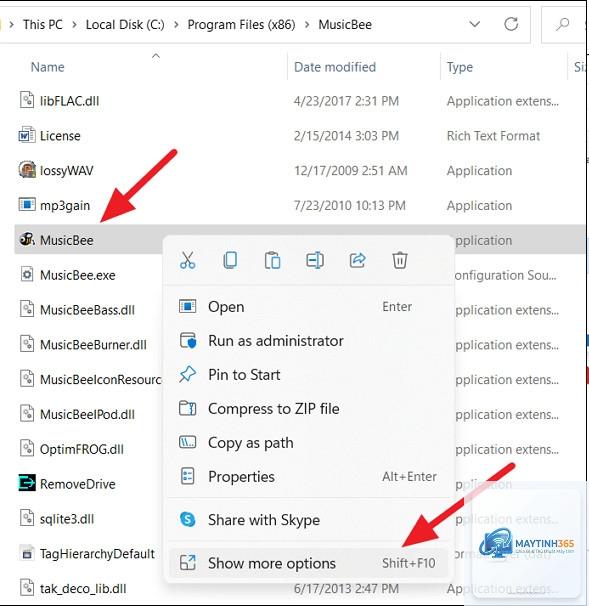The height and width of the screenshot is (606, 589).
Task: Select the License rich text file
Action: [x=60, y=136]
